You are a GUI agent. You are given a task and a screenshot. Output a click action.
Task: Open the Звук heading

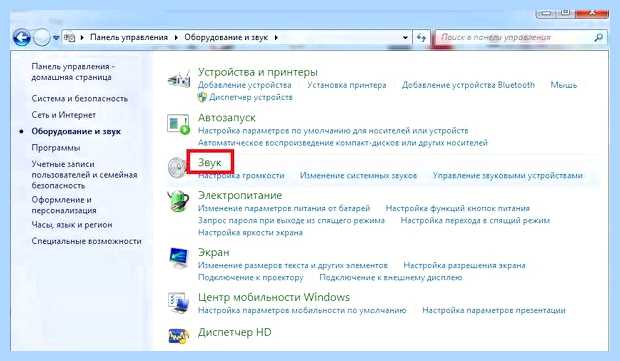click(210, 163)
